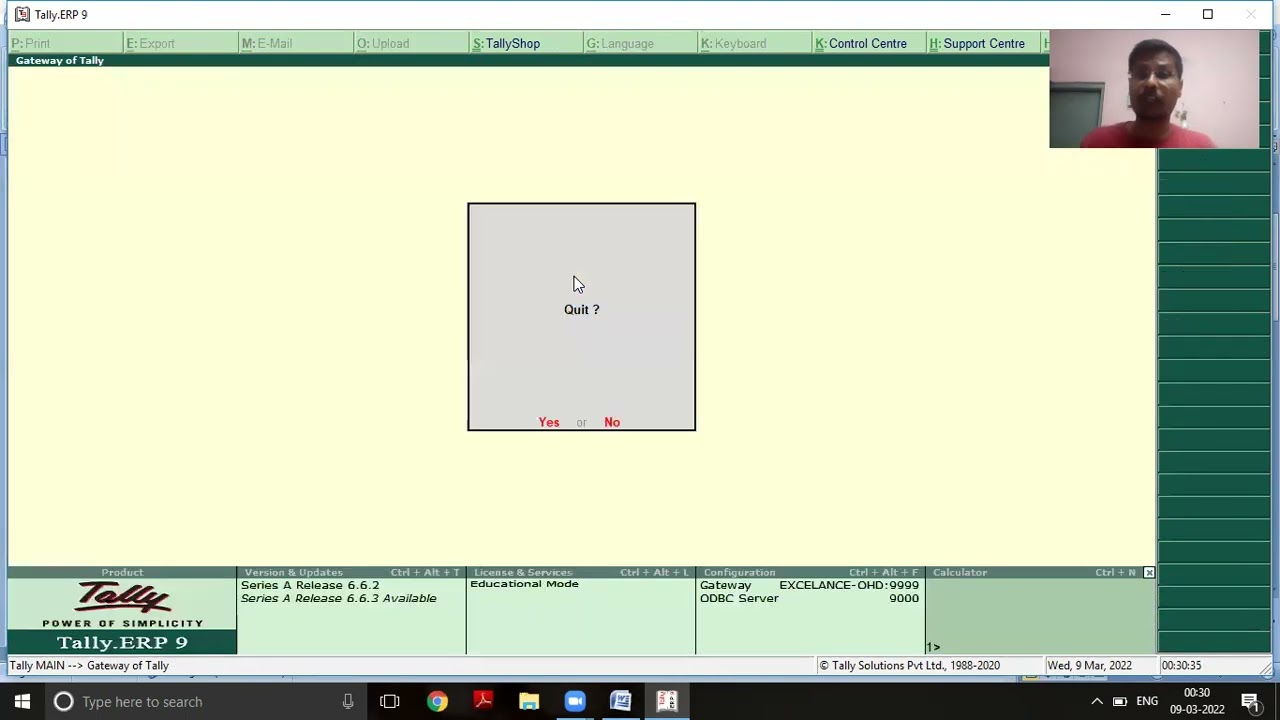Image resolution: width=1280 pixels, height=720 pixels.
Task: Choose No in the Quit dialog
Action: [612, 422]
